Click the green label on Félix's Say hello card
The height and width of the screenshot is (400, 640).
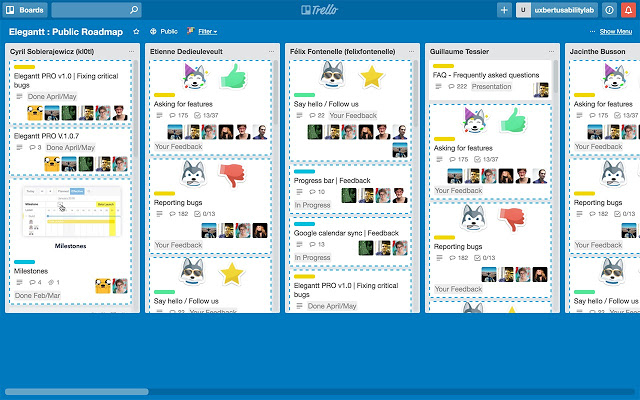click(x=304, y=95)
